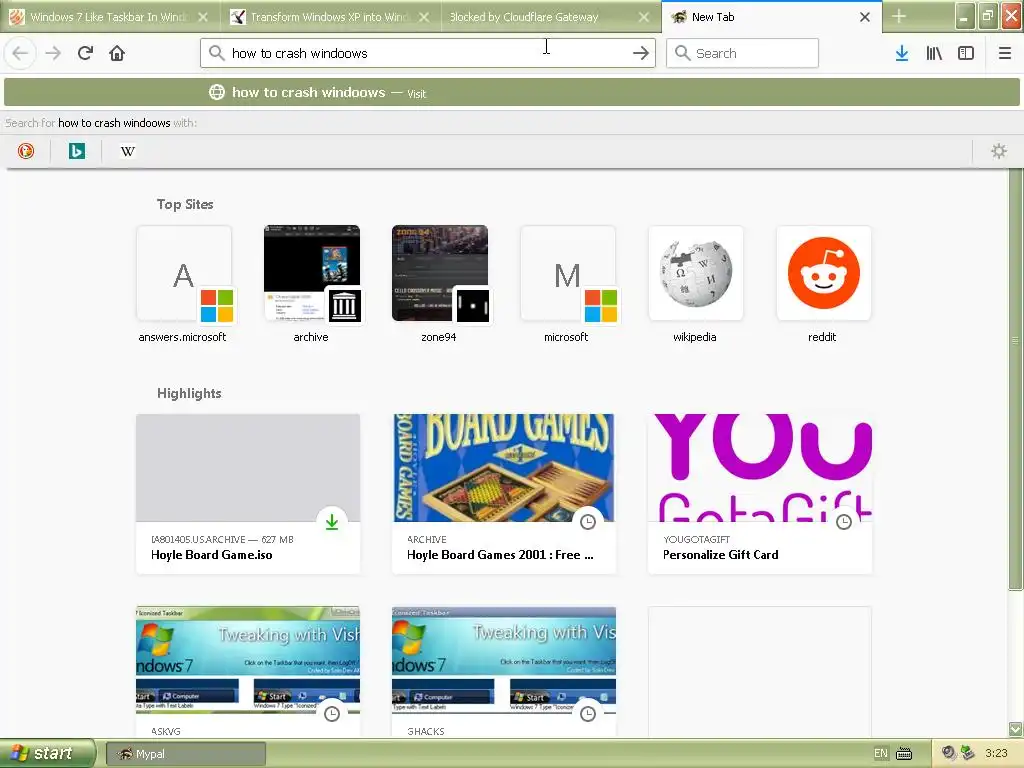Screen dimensions: 1024x768
Task: Close the 'Windows 7 Like Taskbar' tab
Action: point(203,17)
